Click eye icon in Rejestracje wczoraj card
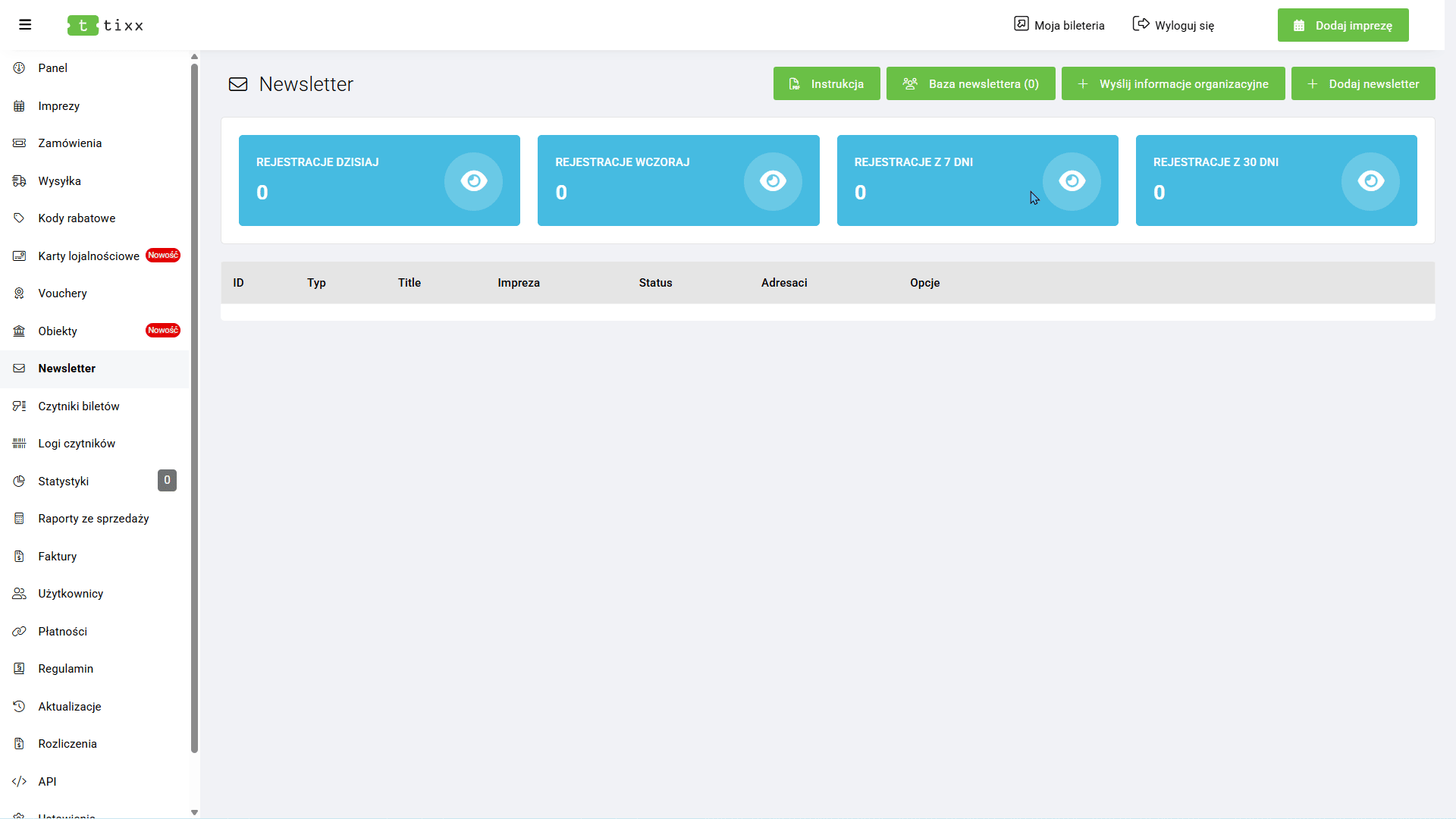This screenshot has width=1456, height=819. click(x=773, y=181)
